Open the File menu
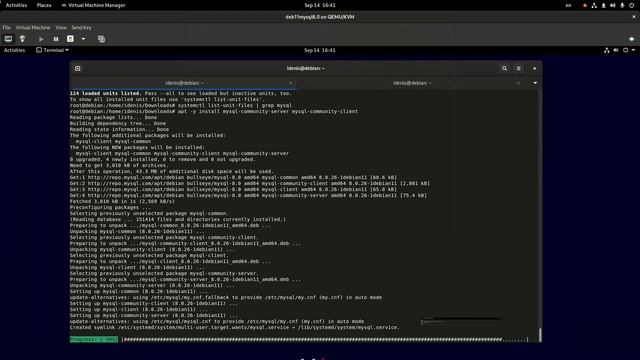Viewport: 640px width, 360px height. (7, 28)
